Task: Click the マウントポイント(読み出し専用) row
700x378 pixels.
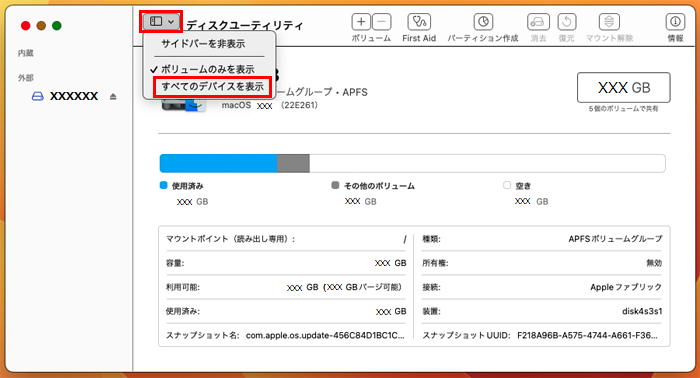Action: pyautogui.click(x=286, y=239)
